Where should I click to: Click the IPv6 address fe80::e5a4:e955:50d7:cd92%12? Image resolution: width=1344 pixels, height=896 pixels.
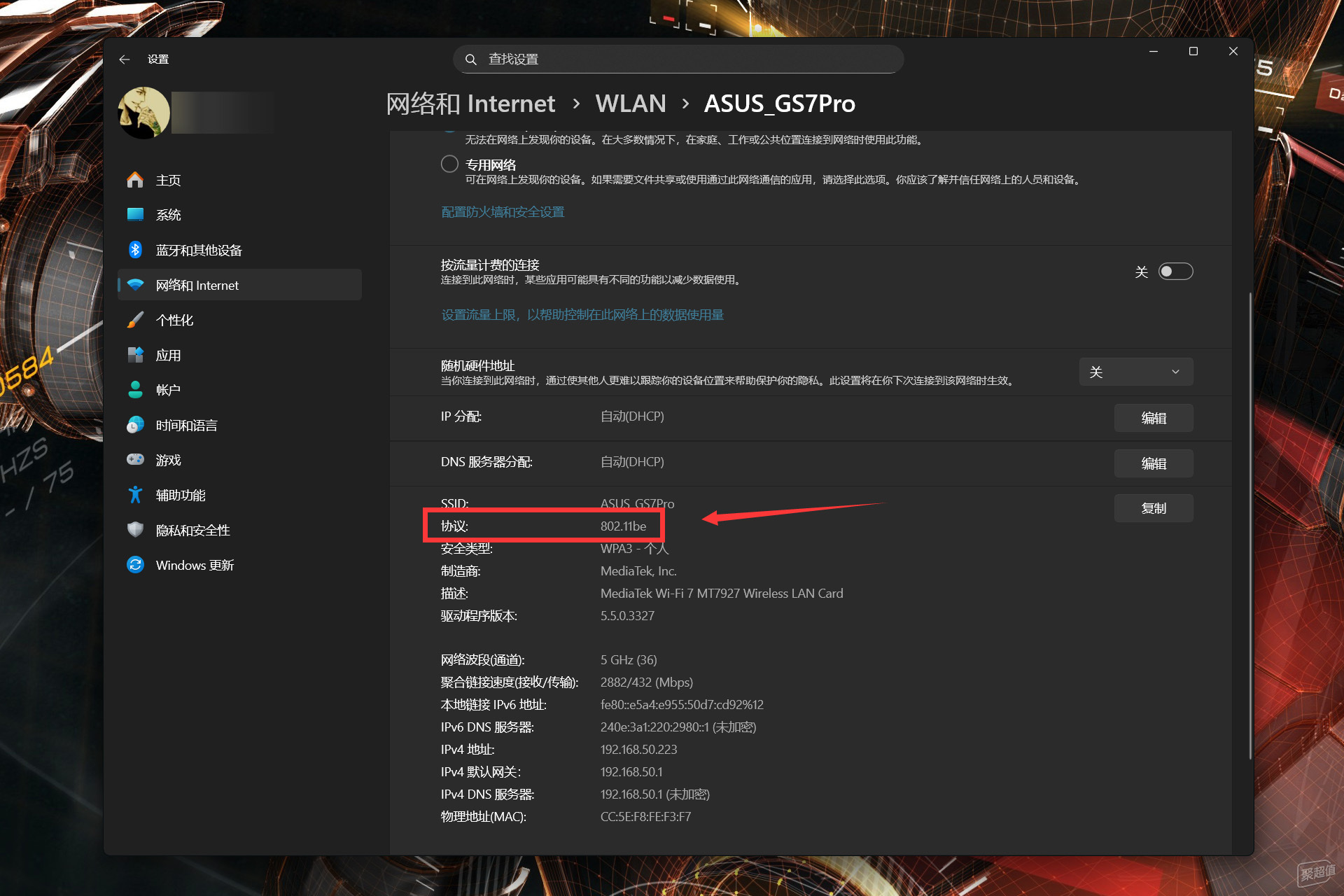[x=682, y=705]
